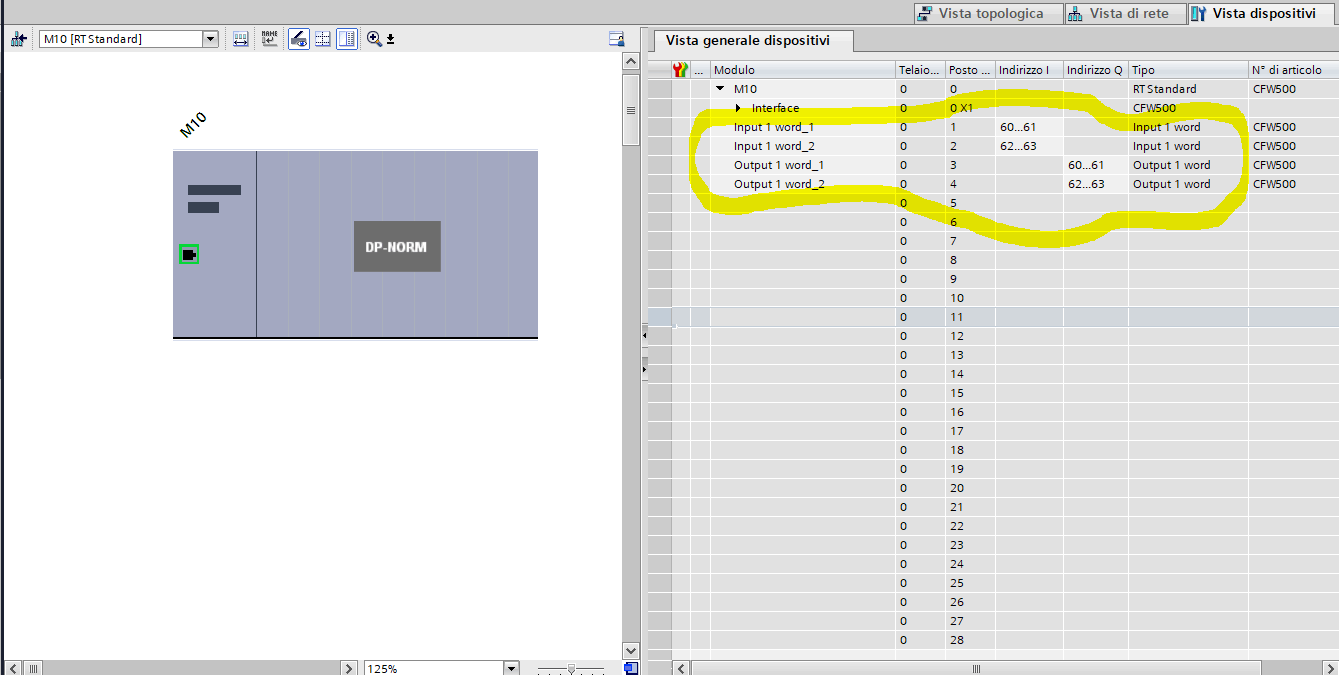Open the 125% zoom level dropdown
This screenshot has width=1339, height=675.
(x=511, y=667)
